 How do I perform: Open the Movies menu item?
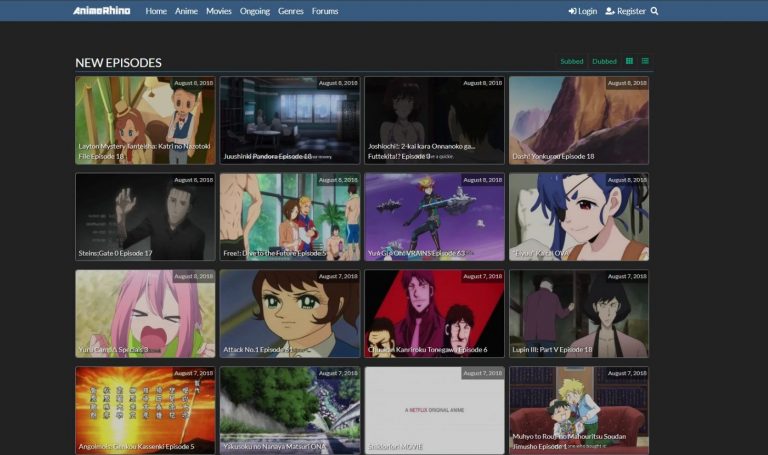point(218,11)
